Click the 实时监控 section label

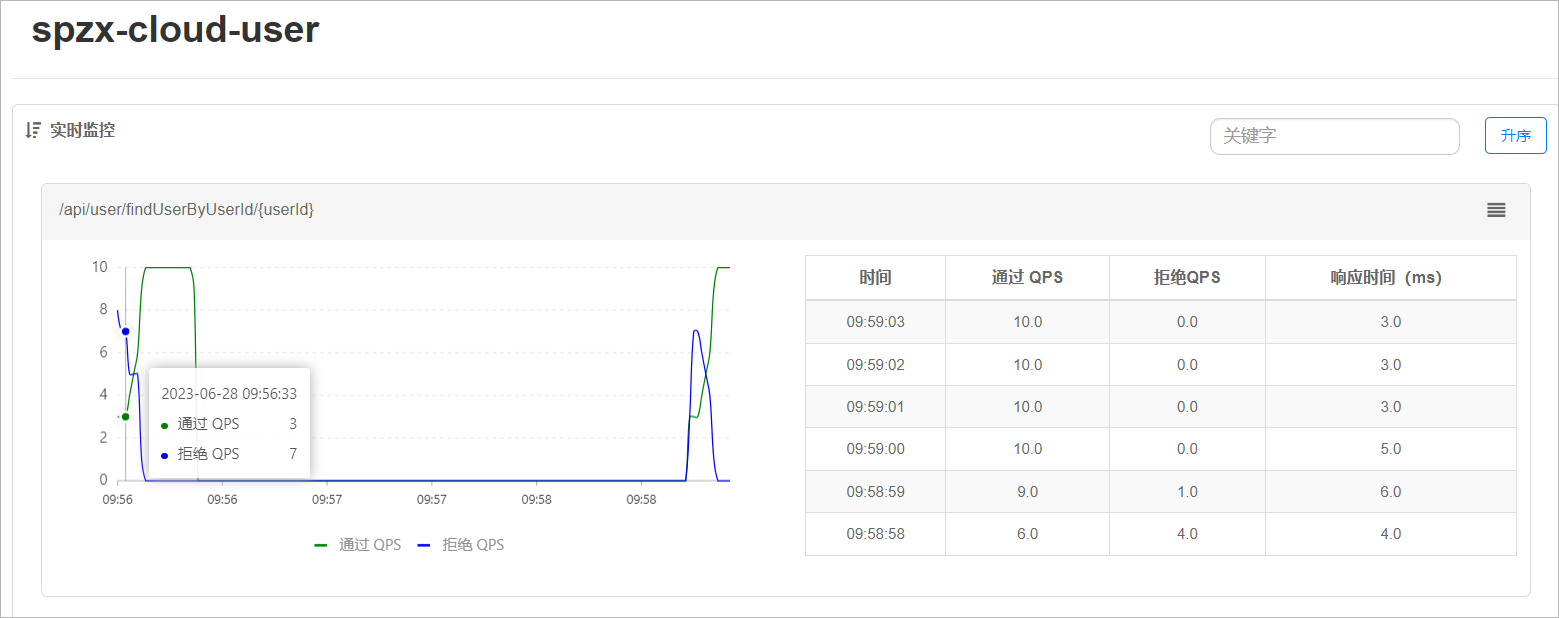point(82,130)
